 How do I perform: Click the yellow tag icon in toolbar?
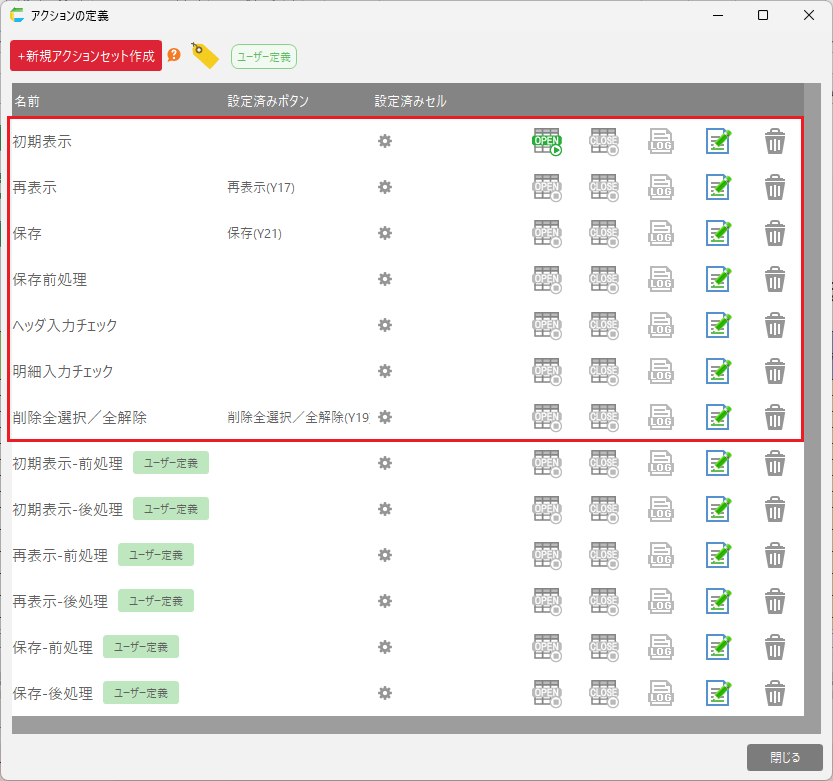(205, 56)
